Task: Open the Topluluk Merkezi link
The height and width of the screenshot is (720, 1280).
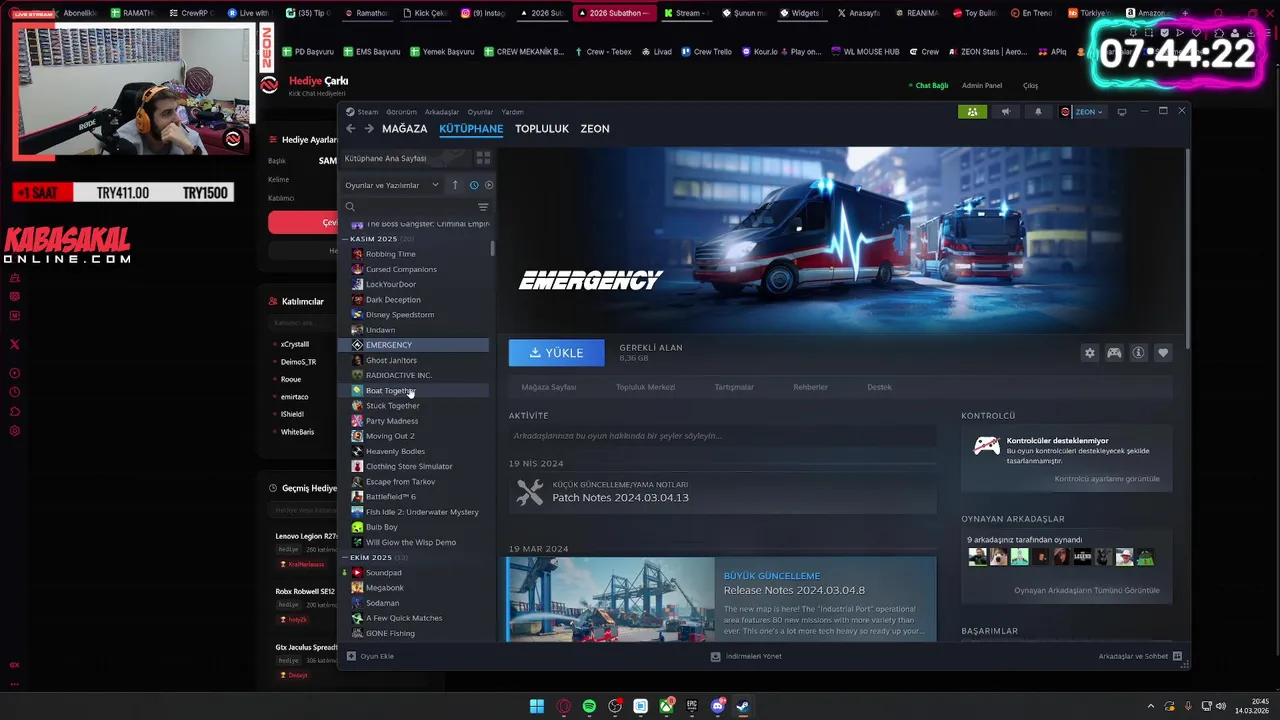Action: coord(645,387)
